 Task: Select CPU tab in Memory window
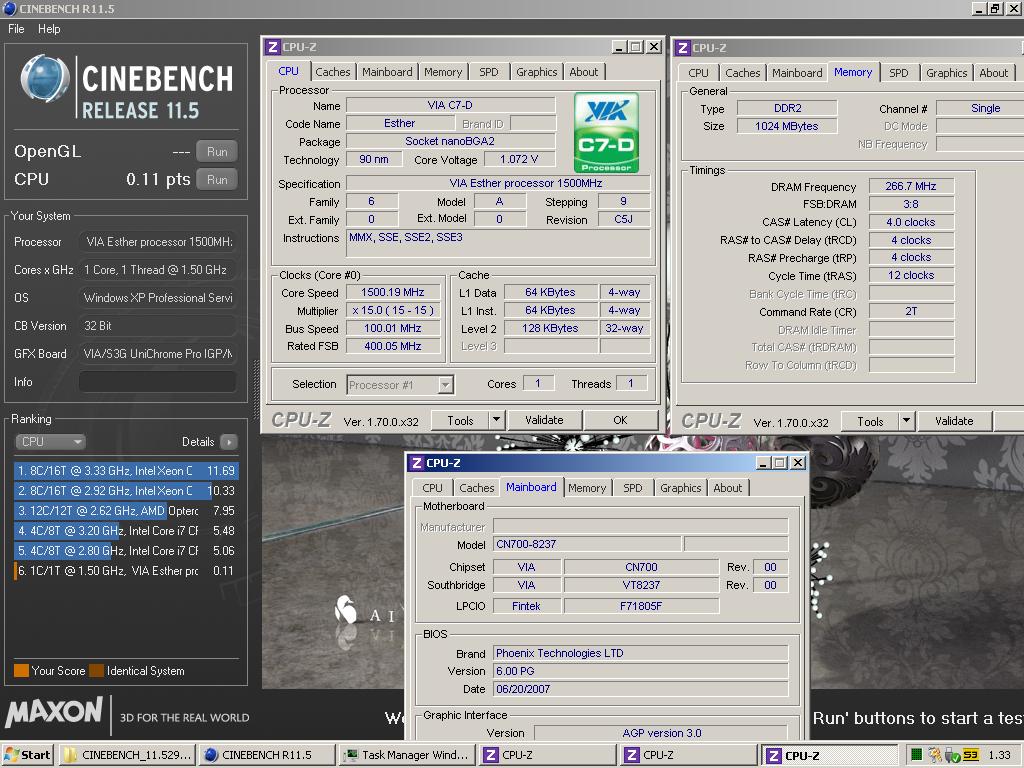(698, 73)
